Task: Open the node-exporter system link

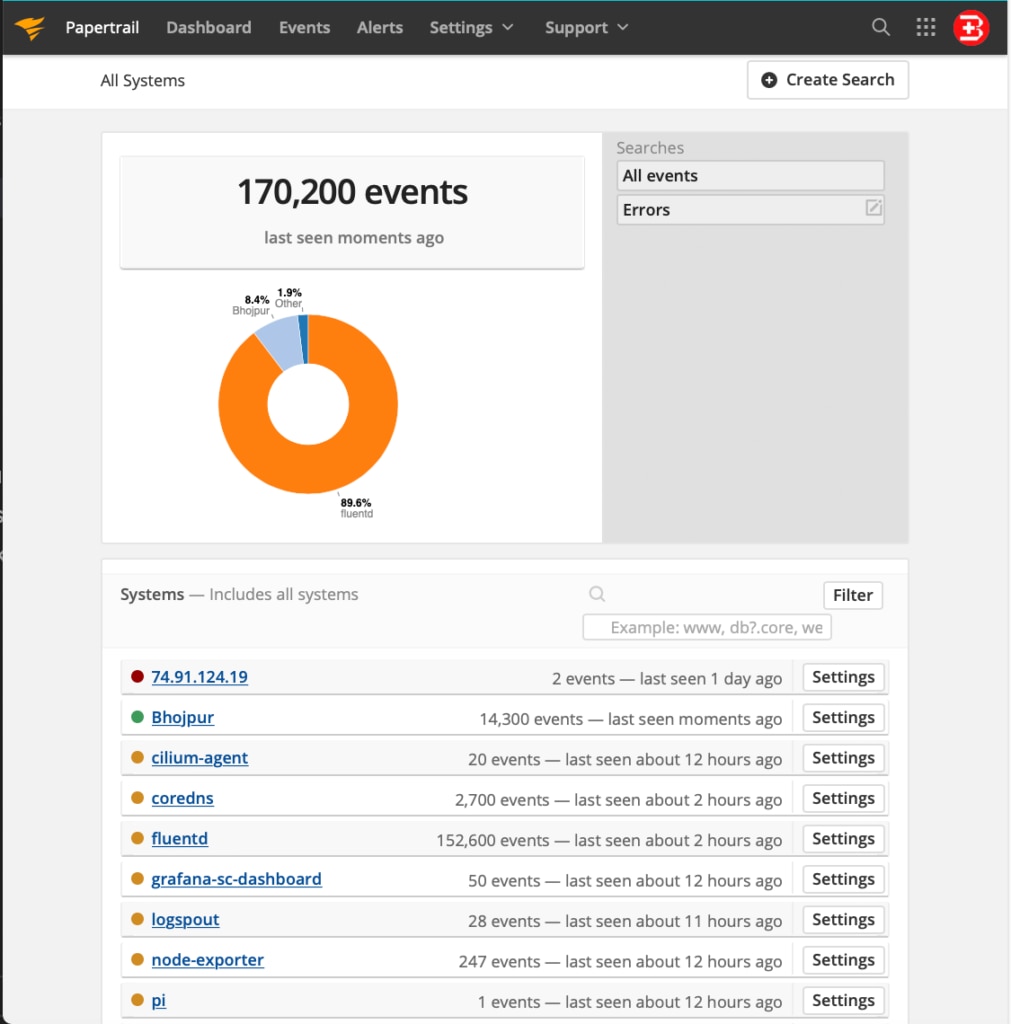Action: (208, 961)
